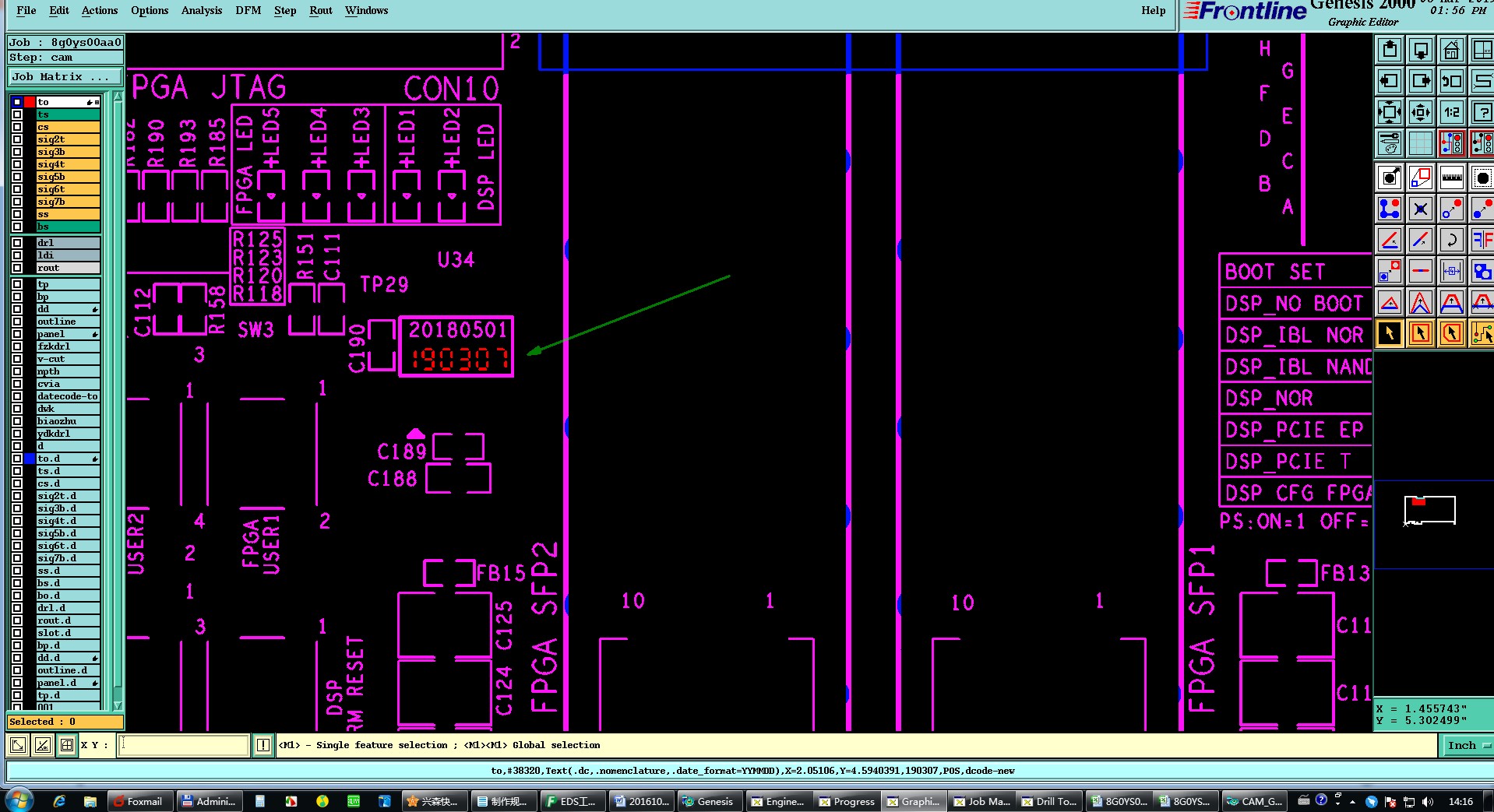1494x812 pixels.
Task: Select the datecode-to layer row
Action: [x=68, y=396]
